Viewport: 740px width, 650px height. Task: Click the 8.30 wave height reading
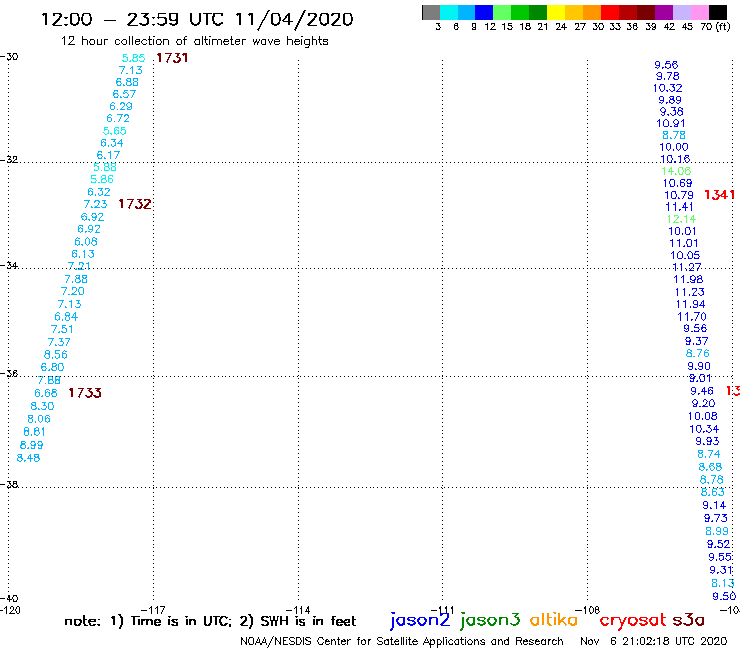[x=42, y=406]
